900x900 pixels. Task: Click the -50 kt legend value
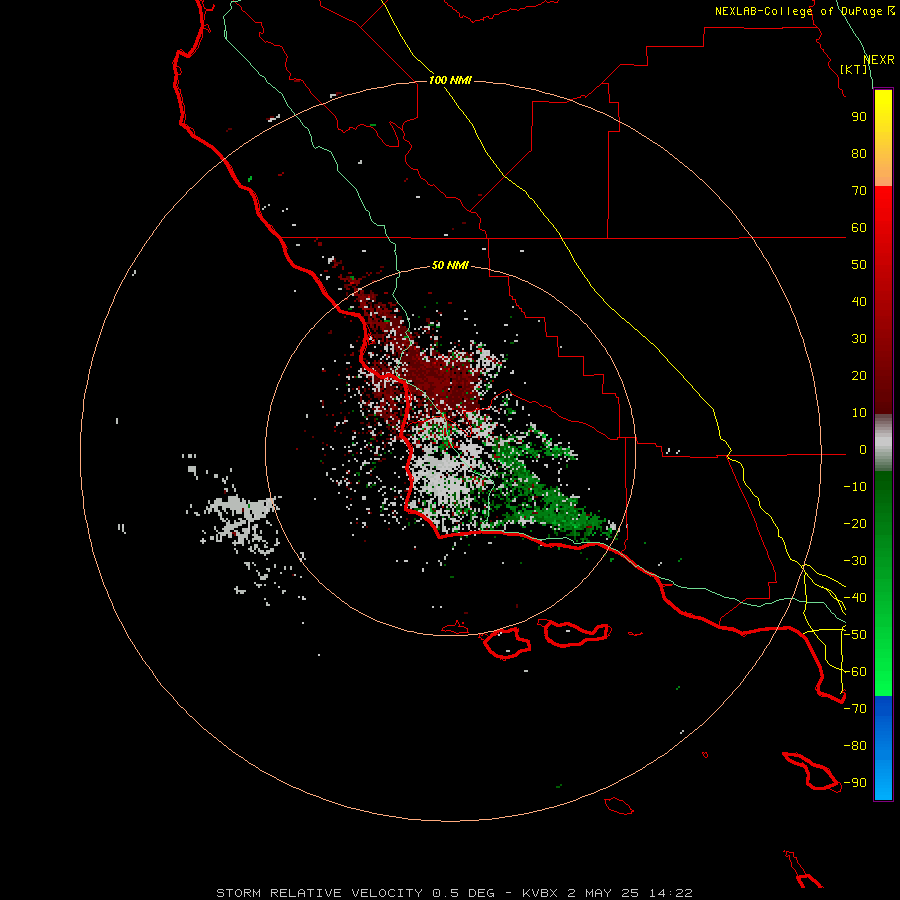tap(855, 635)
